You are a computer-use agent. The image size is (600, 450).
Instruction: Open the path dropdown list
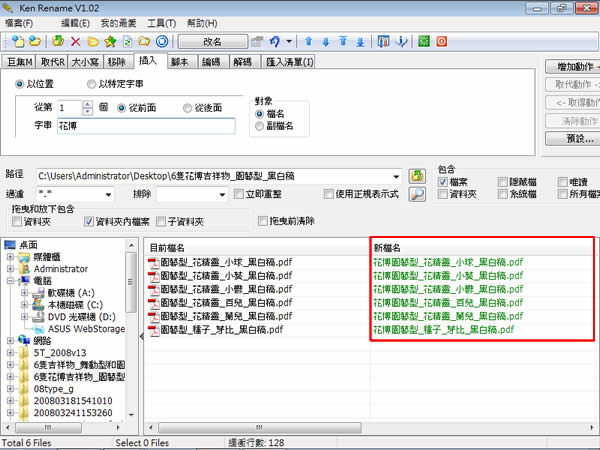[399, 176]
